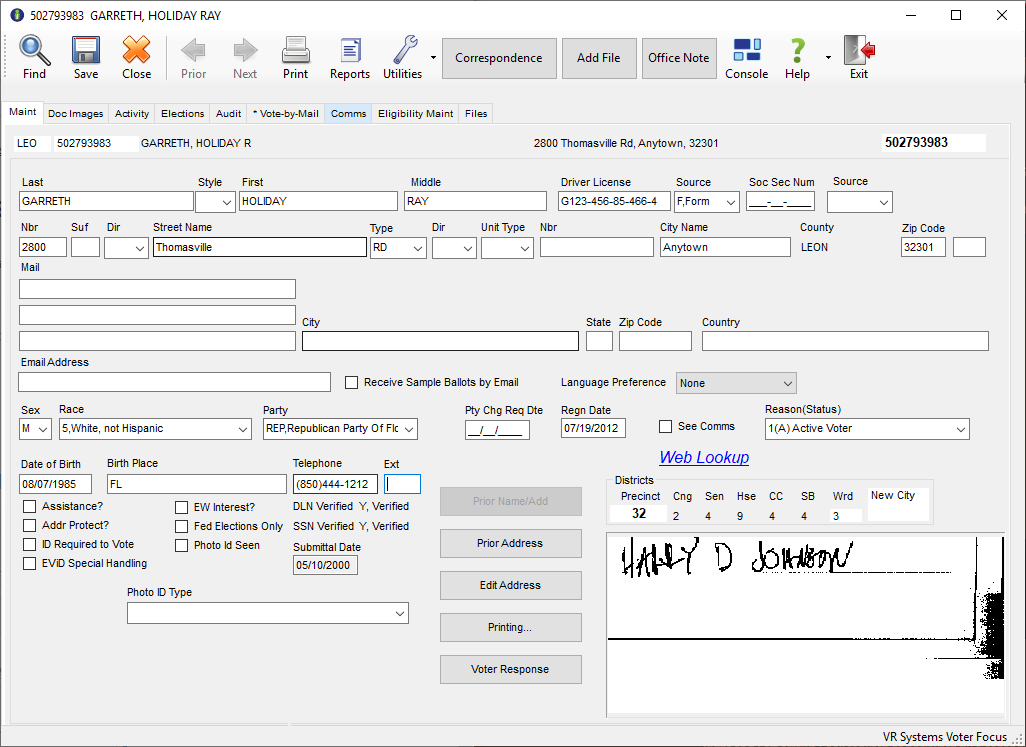Click the Regn Date field

(x=593, y=428)
